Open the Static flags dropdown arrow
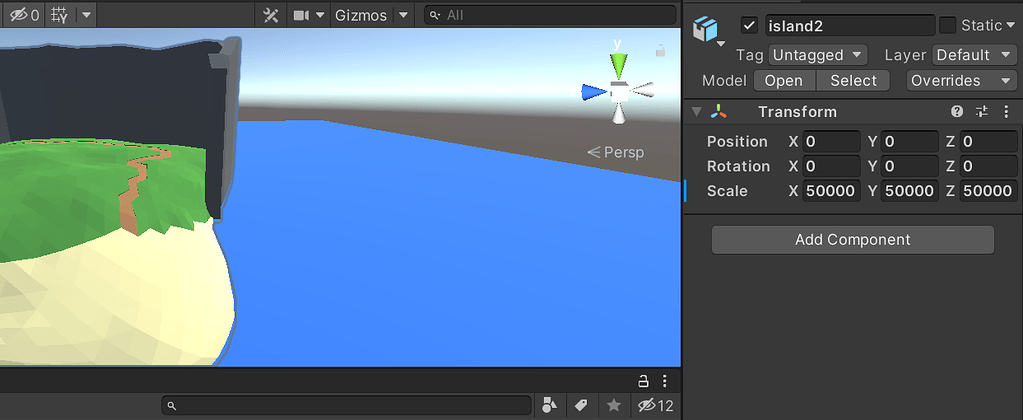The height and width of the screenshot is (420, 1023). tap(1011, 25)
